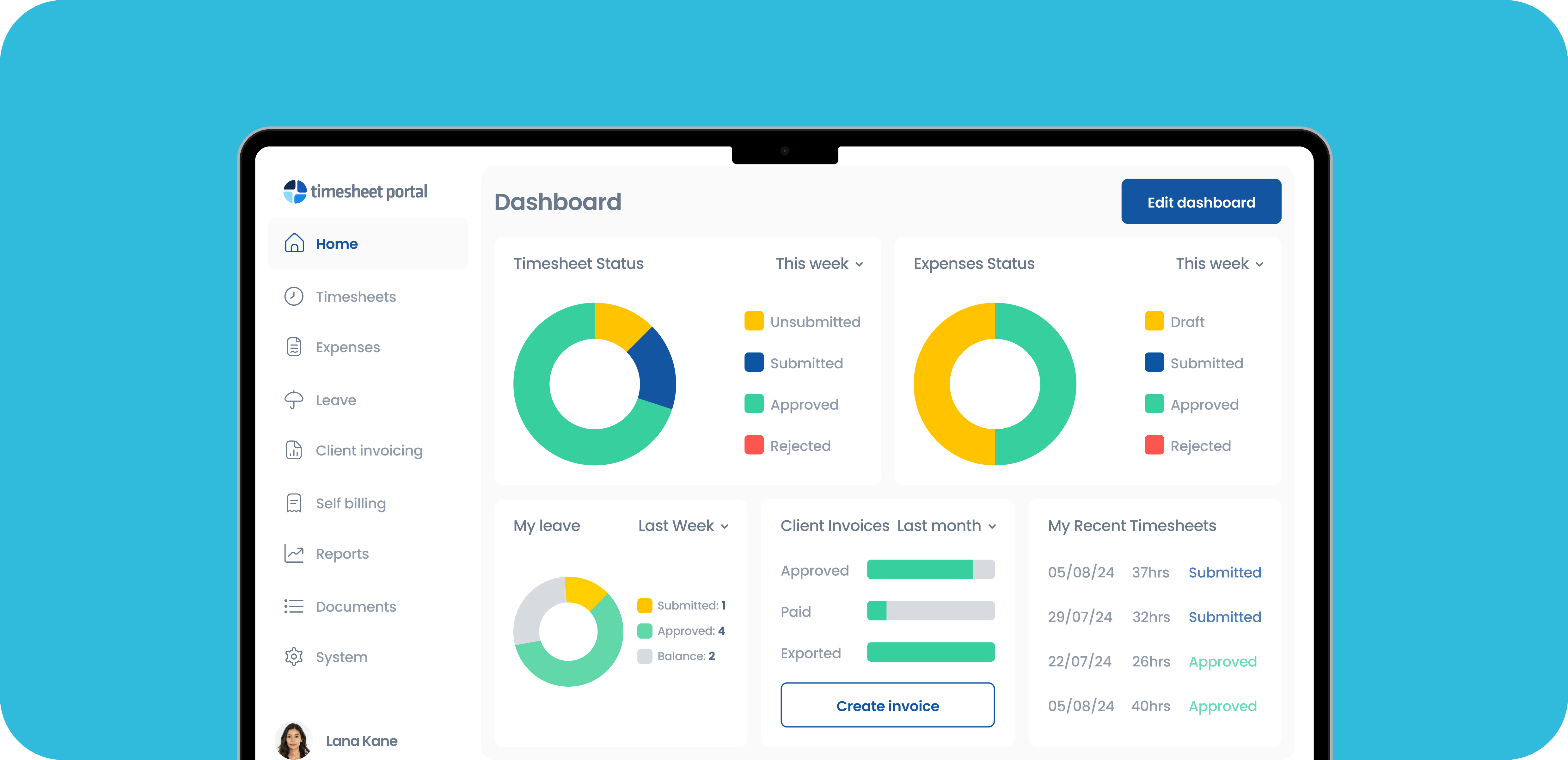This screenshot has height=760, width=1568.
Task: Click the Self billing receipt icon
Action: coord(294,503)
